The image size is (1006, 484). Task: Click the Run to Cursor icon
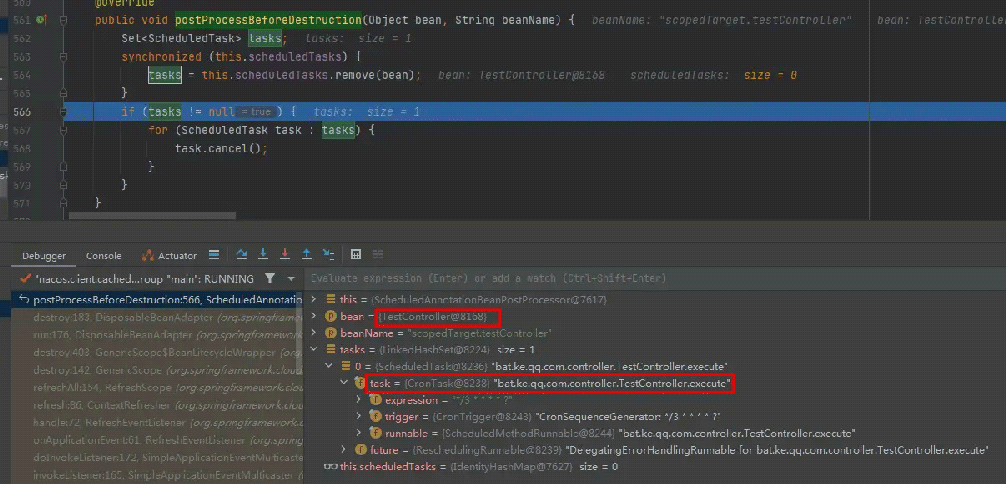tap(329, 255)
